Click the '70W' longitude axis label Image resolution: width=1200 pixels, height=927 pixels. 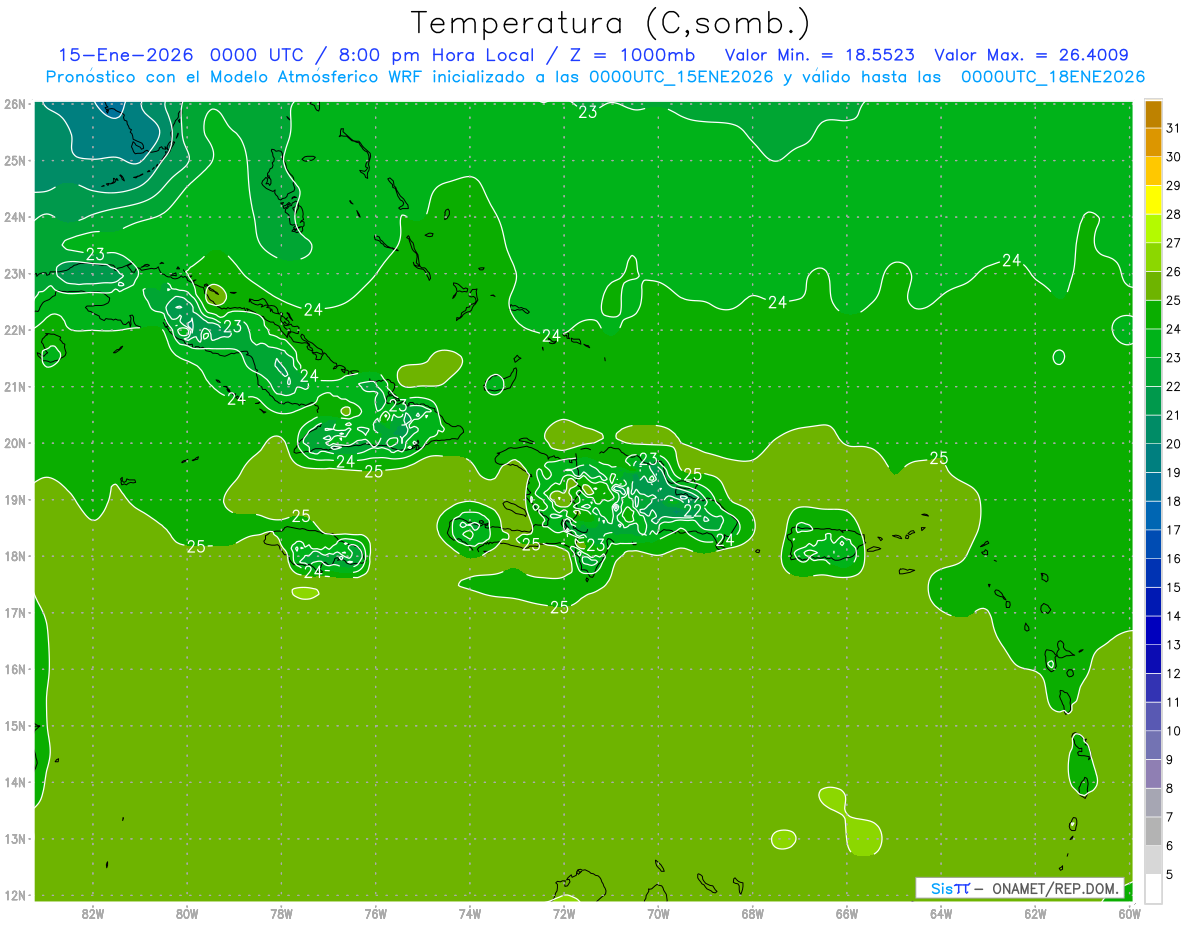pos(658,913)
